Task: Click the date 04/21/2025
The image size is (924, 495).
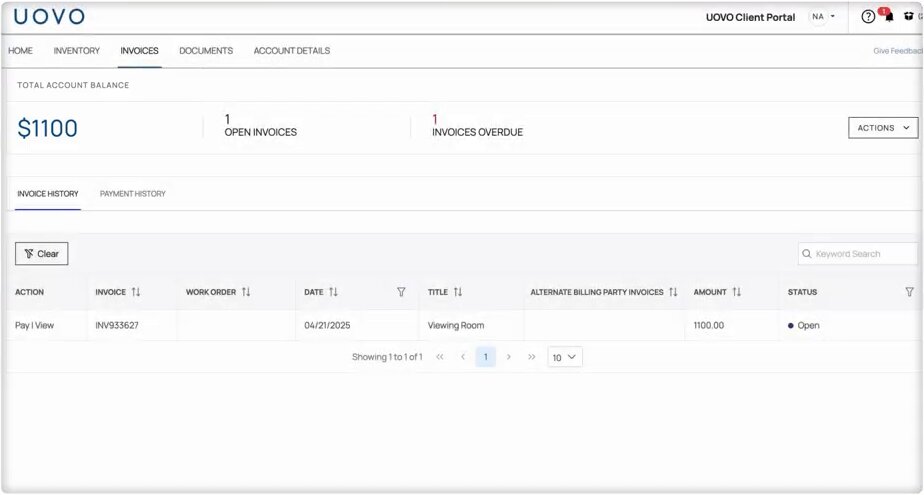Action: click(327, 325)
